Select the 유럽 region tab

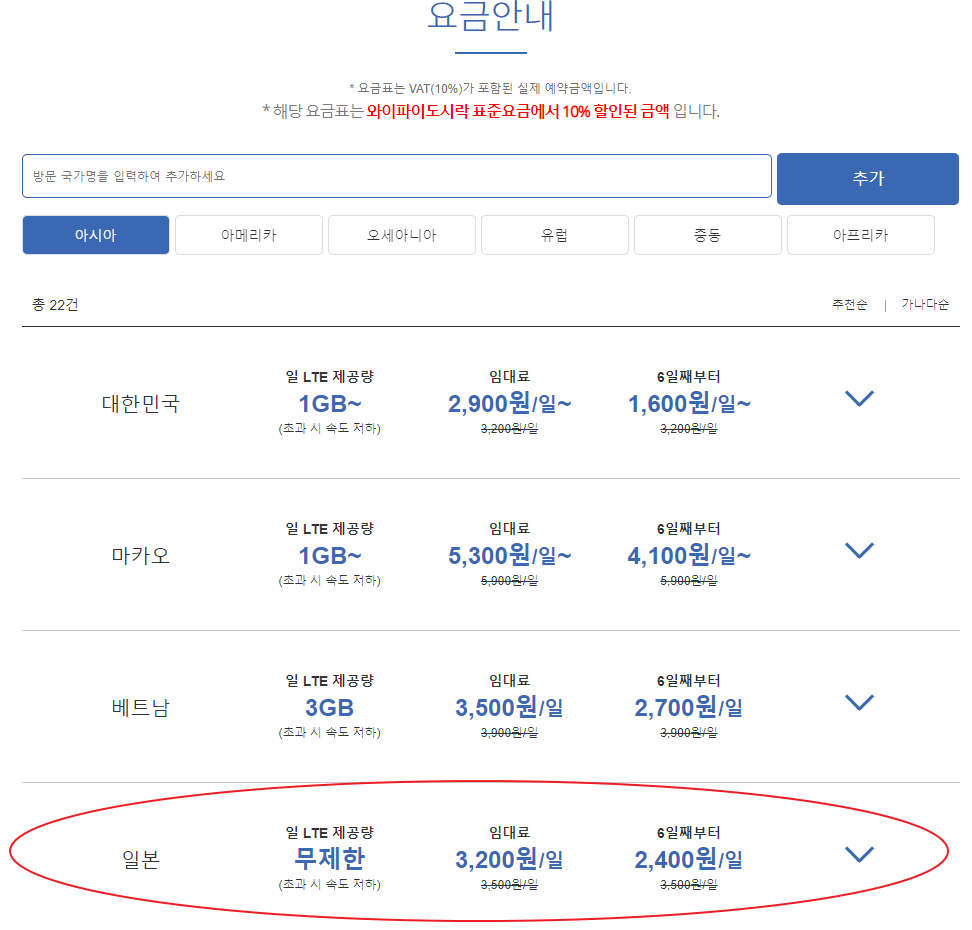555,235
